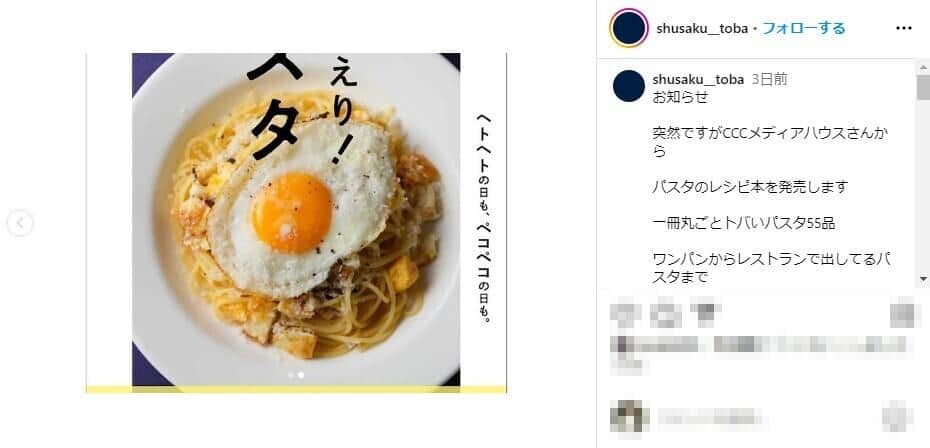Follow the account via フォローする
Image resolution: width=930 pixels, height=448 pixels.
coord(803,28)
